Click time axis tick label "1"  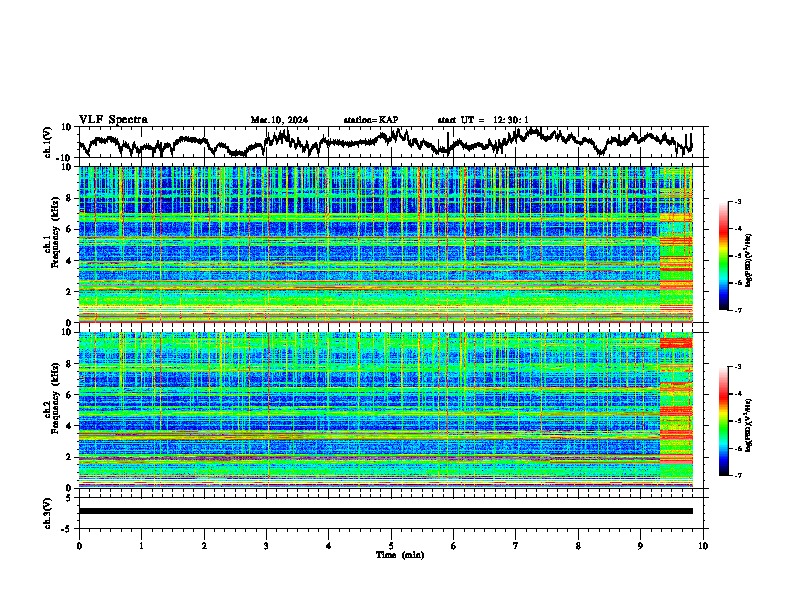pos(141,546)
